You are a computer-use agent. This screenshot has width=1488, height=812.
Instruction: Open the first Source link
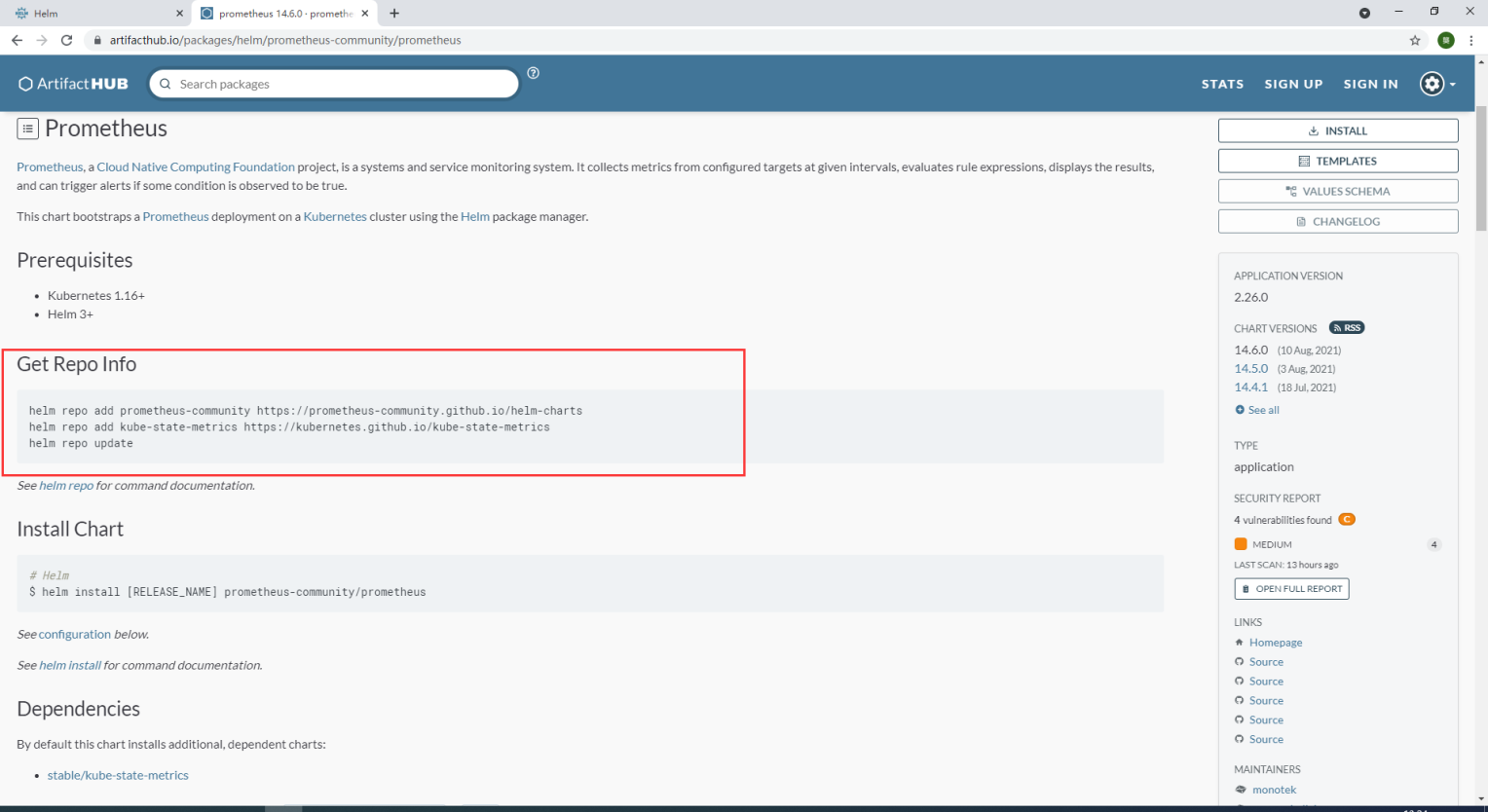(1266, 662)
